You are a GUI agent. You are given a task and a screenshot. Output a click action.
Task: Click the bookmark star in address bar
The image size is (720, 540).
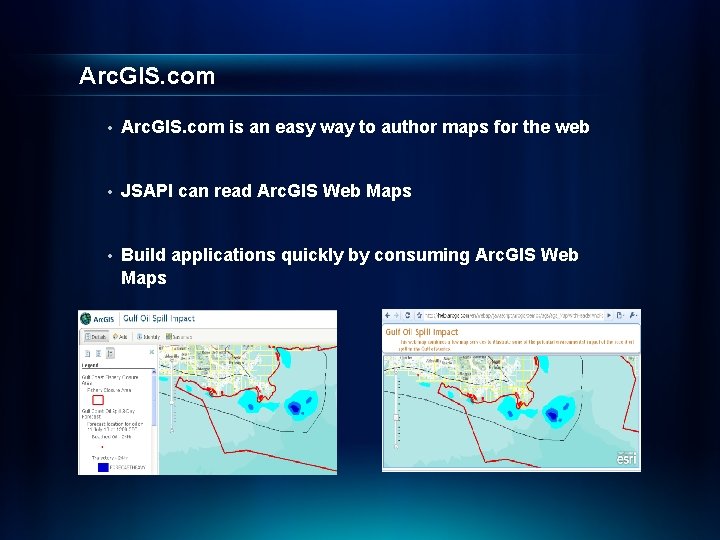click(x=419, y=315)
